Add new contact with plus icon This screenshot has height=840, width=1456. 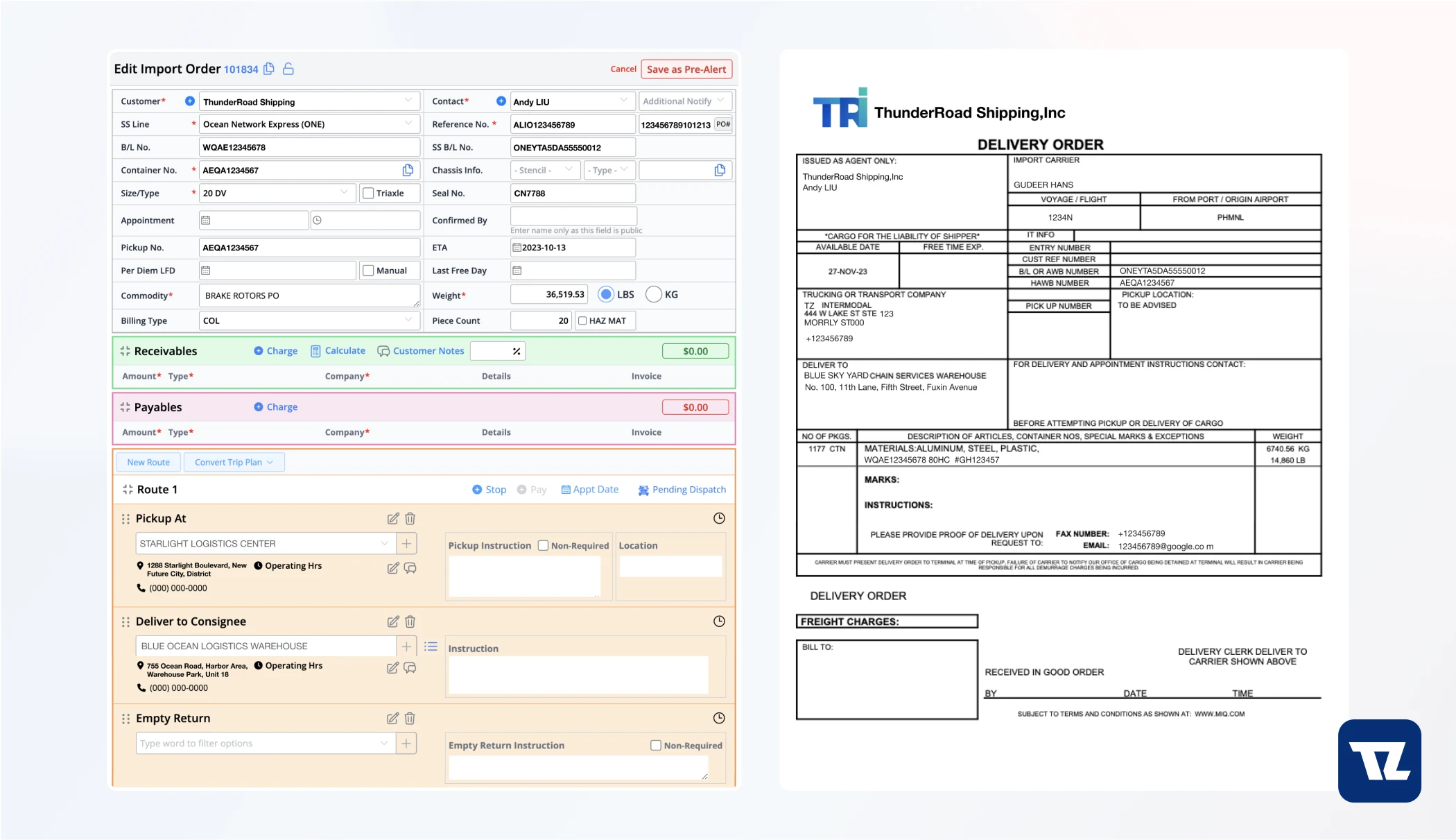click(501, 101)
